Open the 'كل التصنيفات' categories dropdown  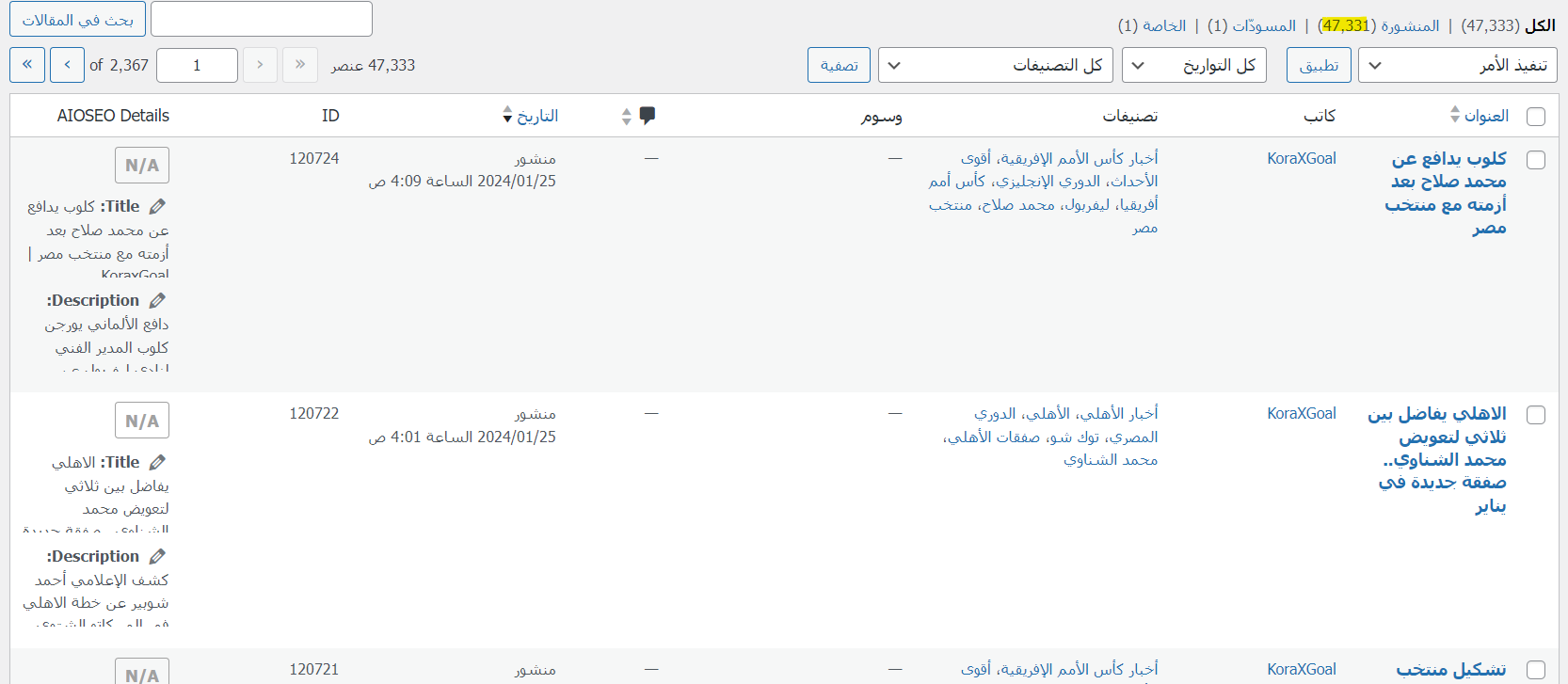click(995, 66)
